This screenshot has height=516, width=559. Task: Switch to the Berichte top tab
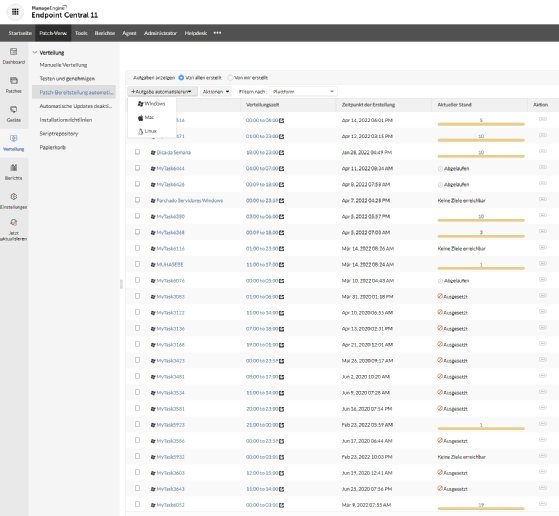[x=104, y=33]
